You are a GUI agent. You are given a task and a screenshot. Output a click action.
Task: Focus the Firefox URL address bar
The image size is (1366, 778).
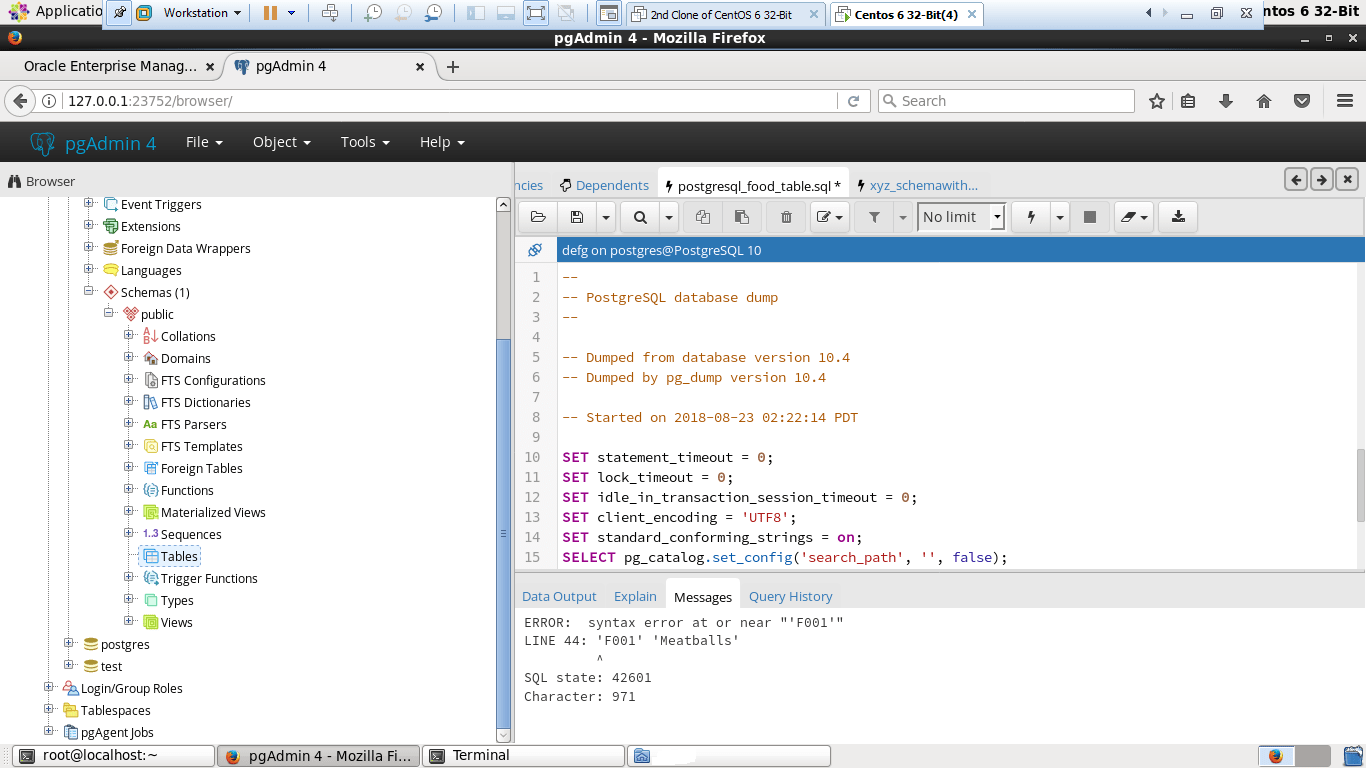point(450,101)
